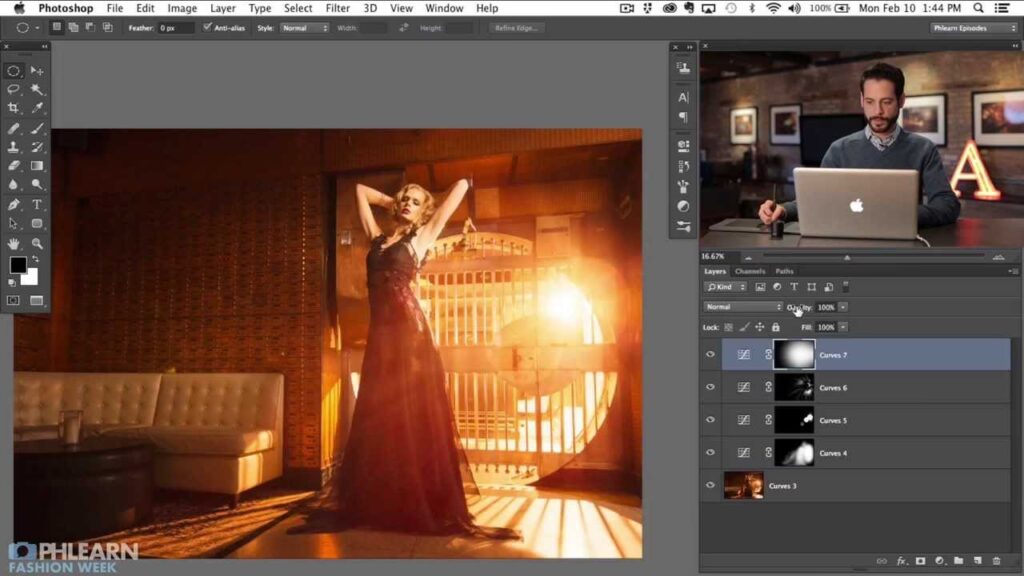Expand the layer Fill percentage dropdown
This screenshot has width=1024, height=576.
coord(843,327)
